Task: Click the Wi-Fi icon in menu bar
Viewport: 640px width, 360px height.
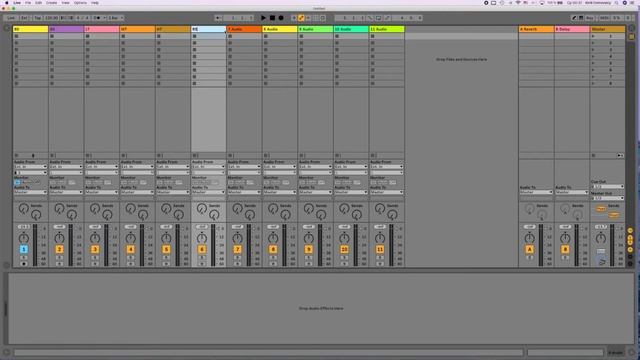Action: click(518, 3)
